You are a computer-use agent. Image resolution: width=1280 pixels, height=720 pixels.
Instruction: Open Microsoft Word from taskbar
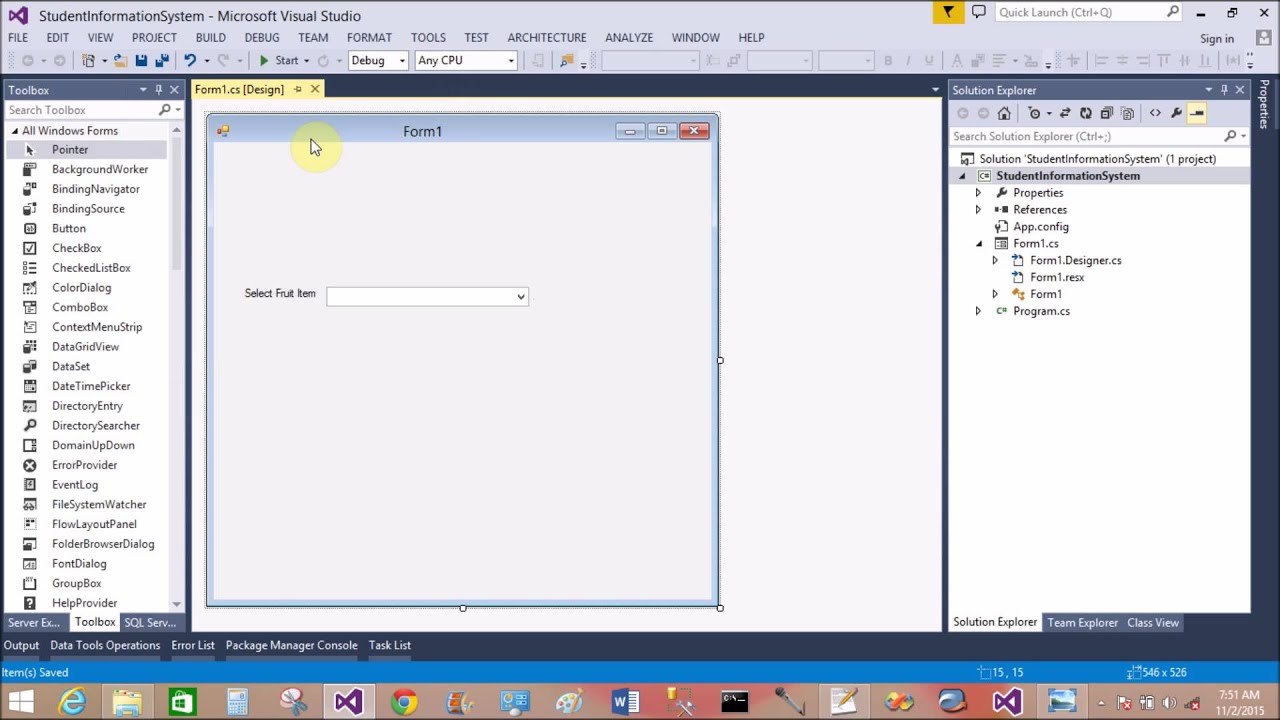point(626,702)
